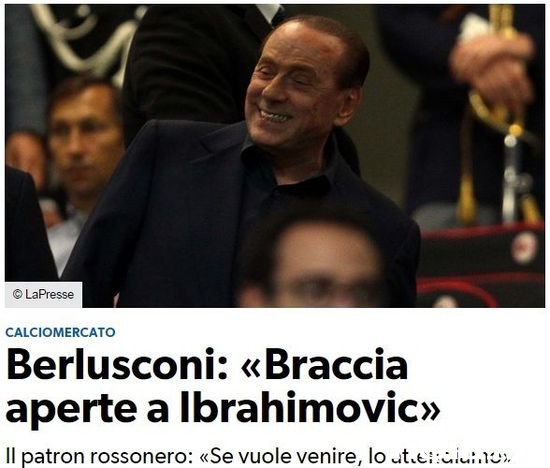The height and width of the screenshot is (468, 550).
Task: Click the LaPresse photo credit label
Action: (x=43, y=294)
